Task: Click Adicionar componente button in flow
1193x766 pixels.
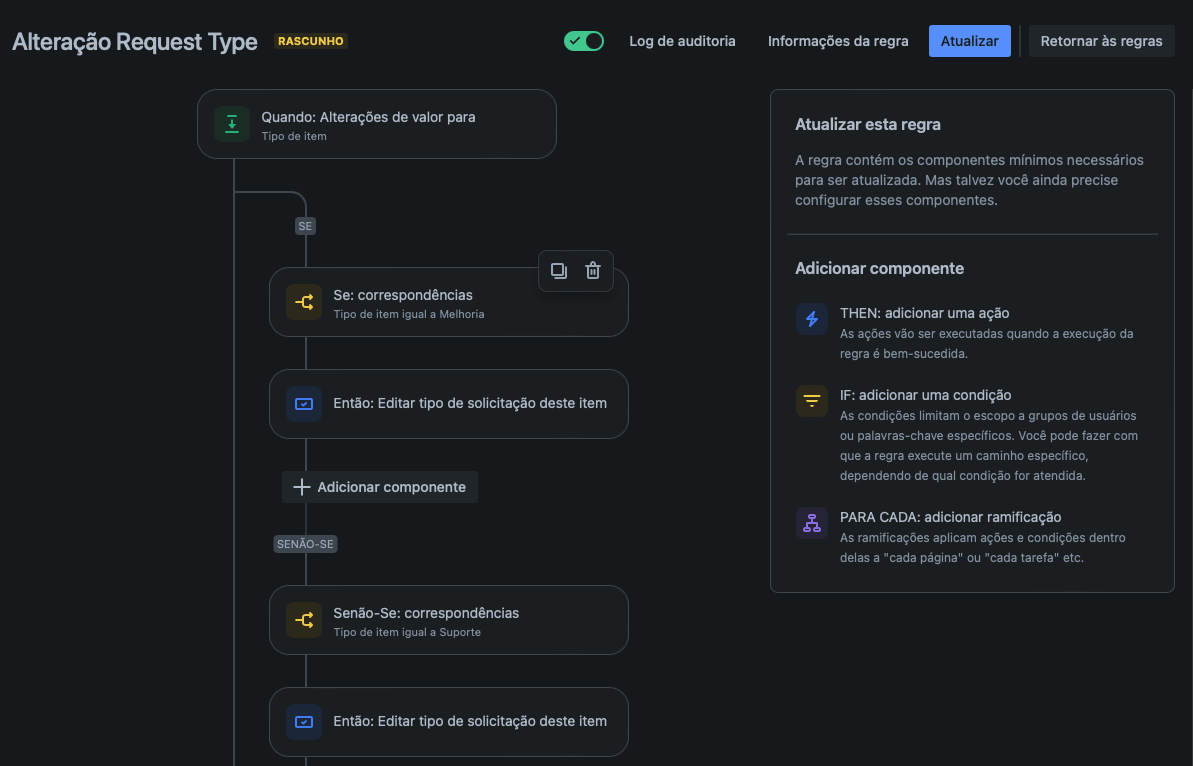Action: [380, 487]
